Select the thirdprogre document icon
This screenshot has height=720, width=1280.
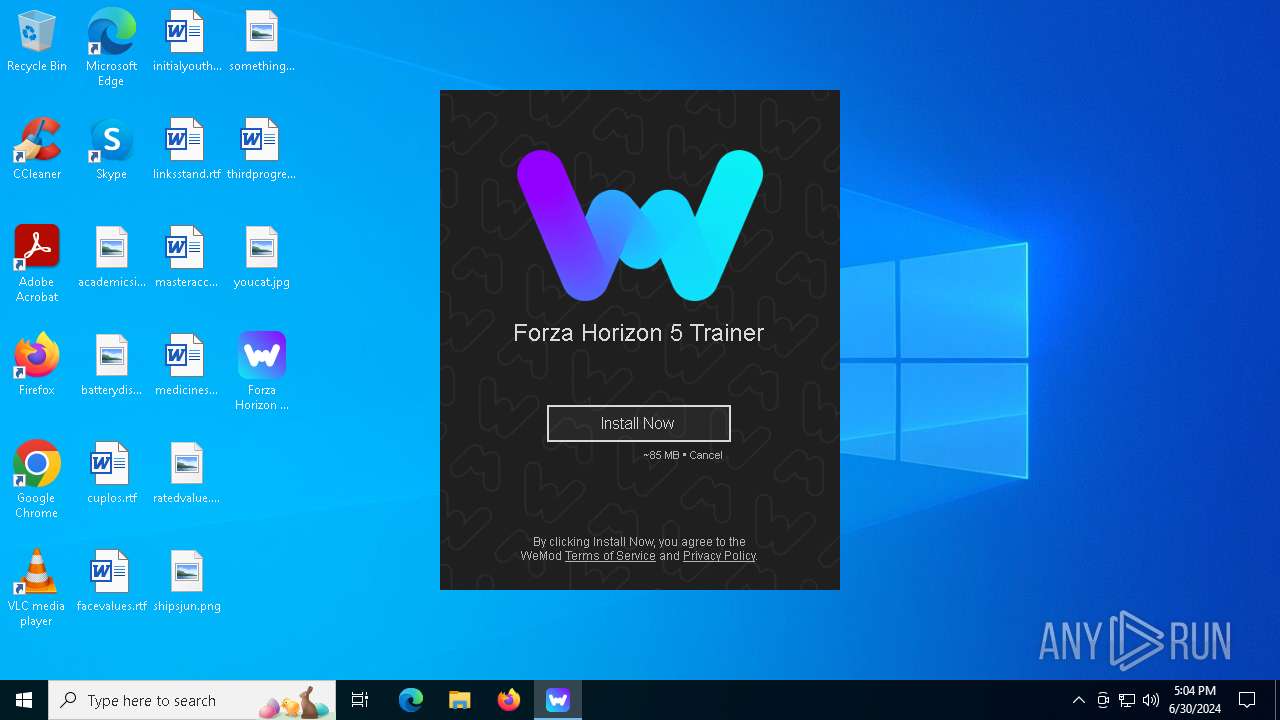point(262,150)
